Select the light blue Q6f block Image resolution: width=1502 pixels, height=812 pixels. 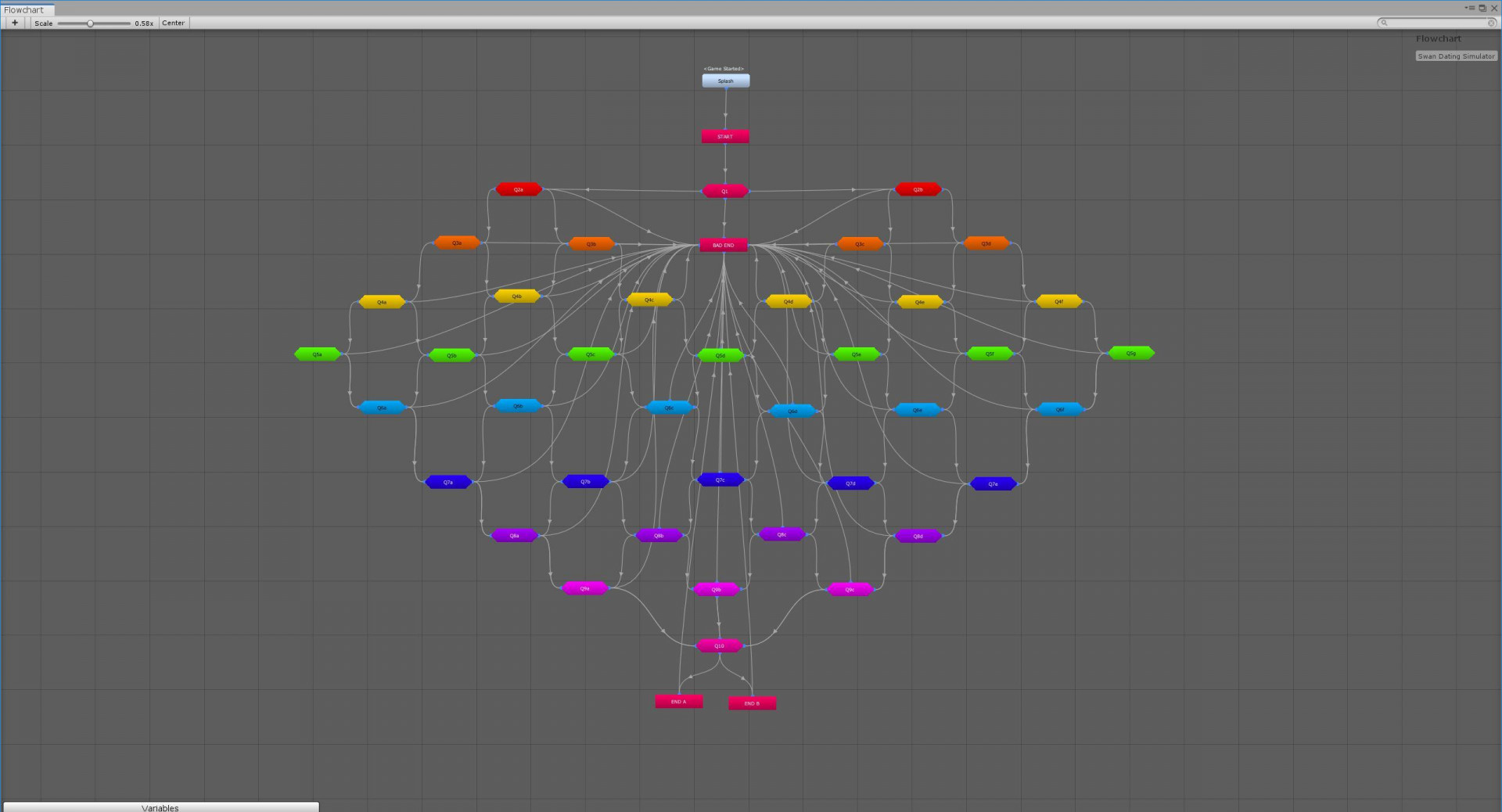(1060, 409)
